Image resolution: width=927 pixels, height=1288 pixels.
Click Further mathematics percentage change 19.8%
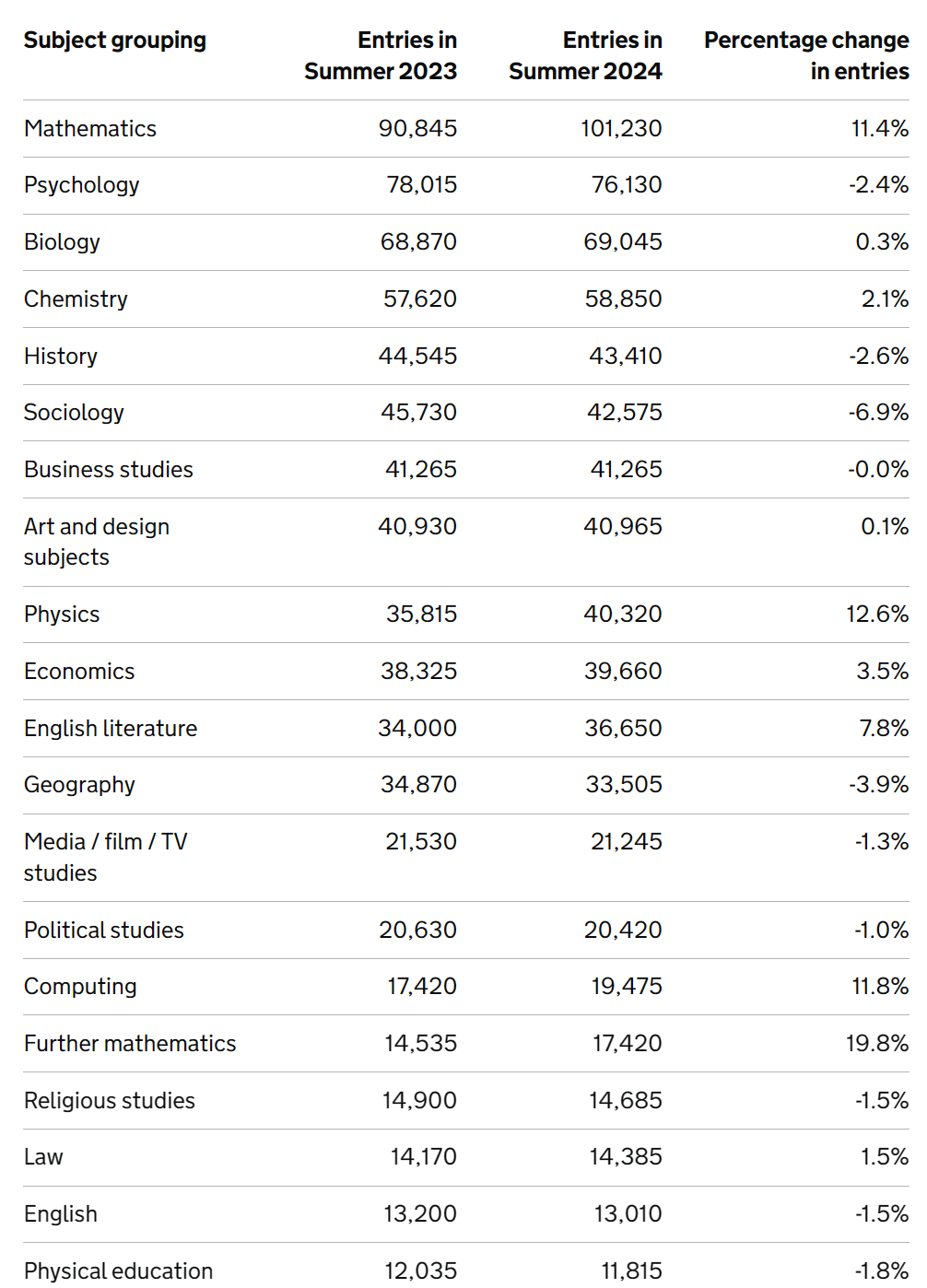(877, 1044)
